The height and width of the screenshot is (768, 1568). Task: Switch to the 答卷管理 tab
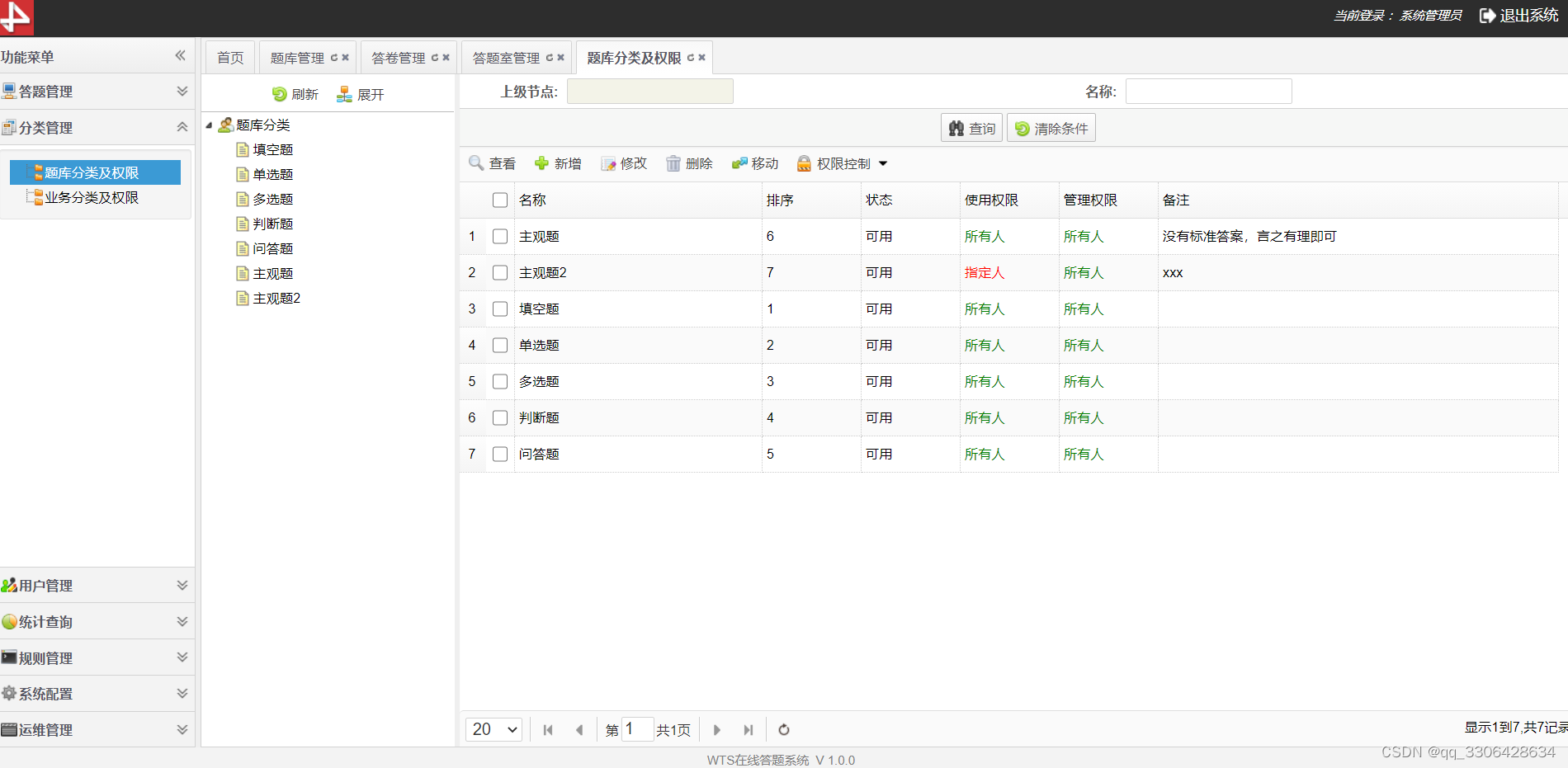(x=398, y=58)
